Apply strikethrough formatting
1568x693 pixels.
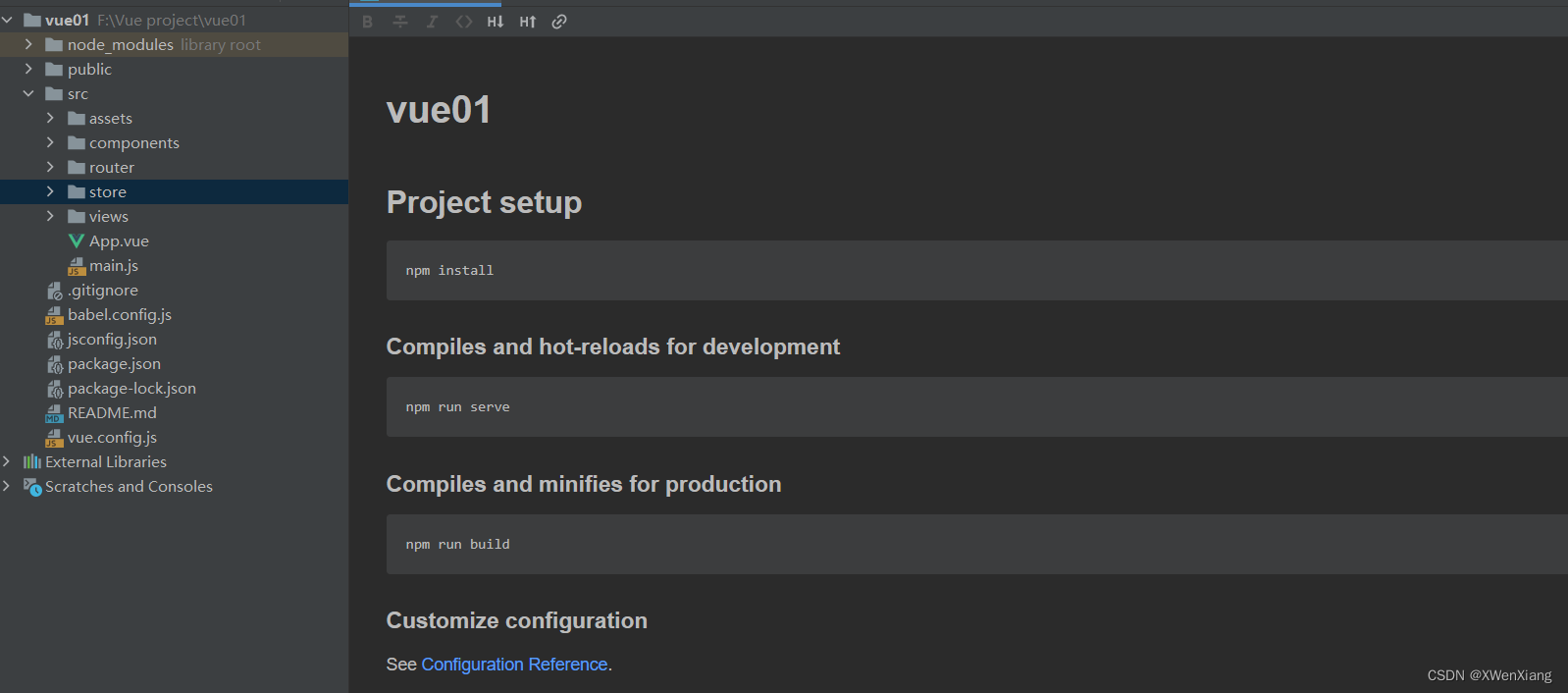[x=400, y=22]
